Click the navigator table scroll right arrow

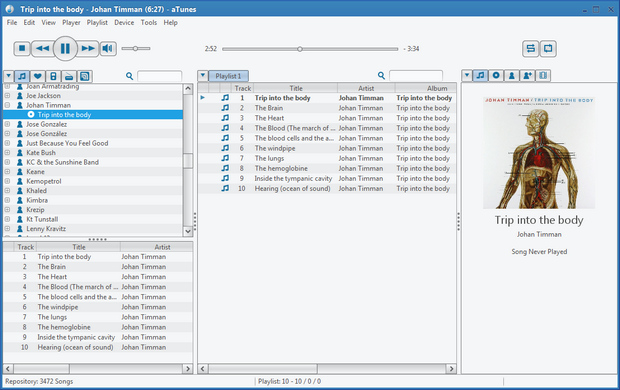tap(188, 369)
